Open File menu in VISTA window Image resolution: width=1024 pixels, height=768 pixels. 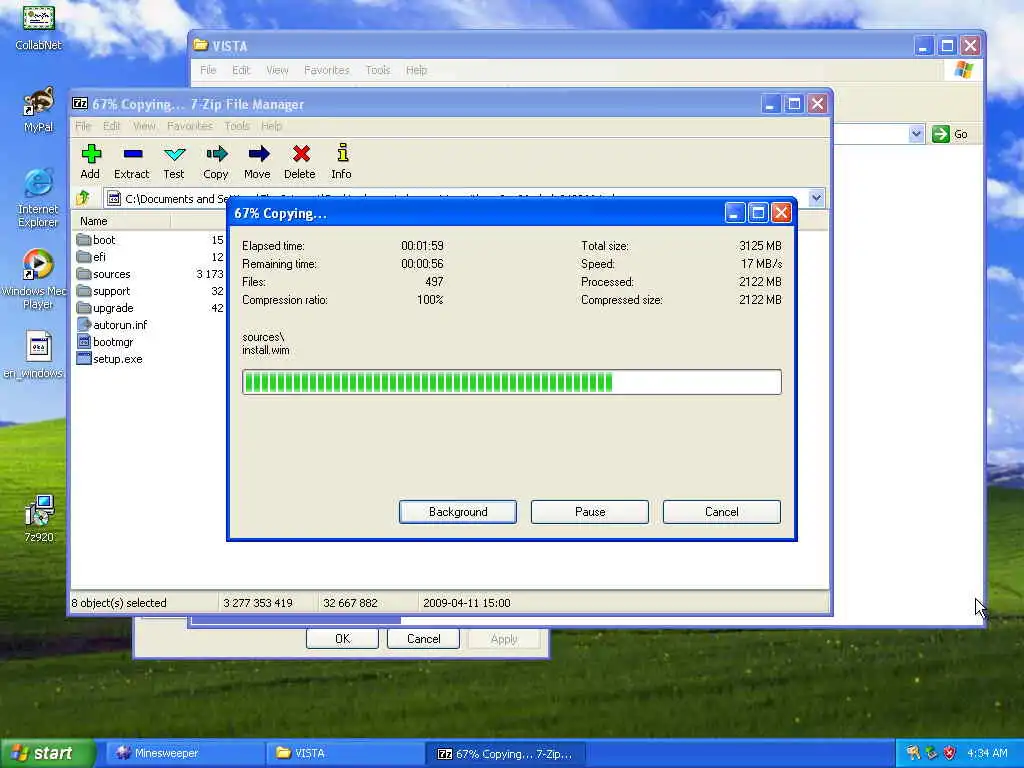[208, 70]
